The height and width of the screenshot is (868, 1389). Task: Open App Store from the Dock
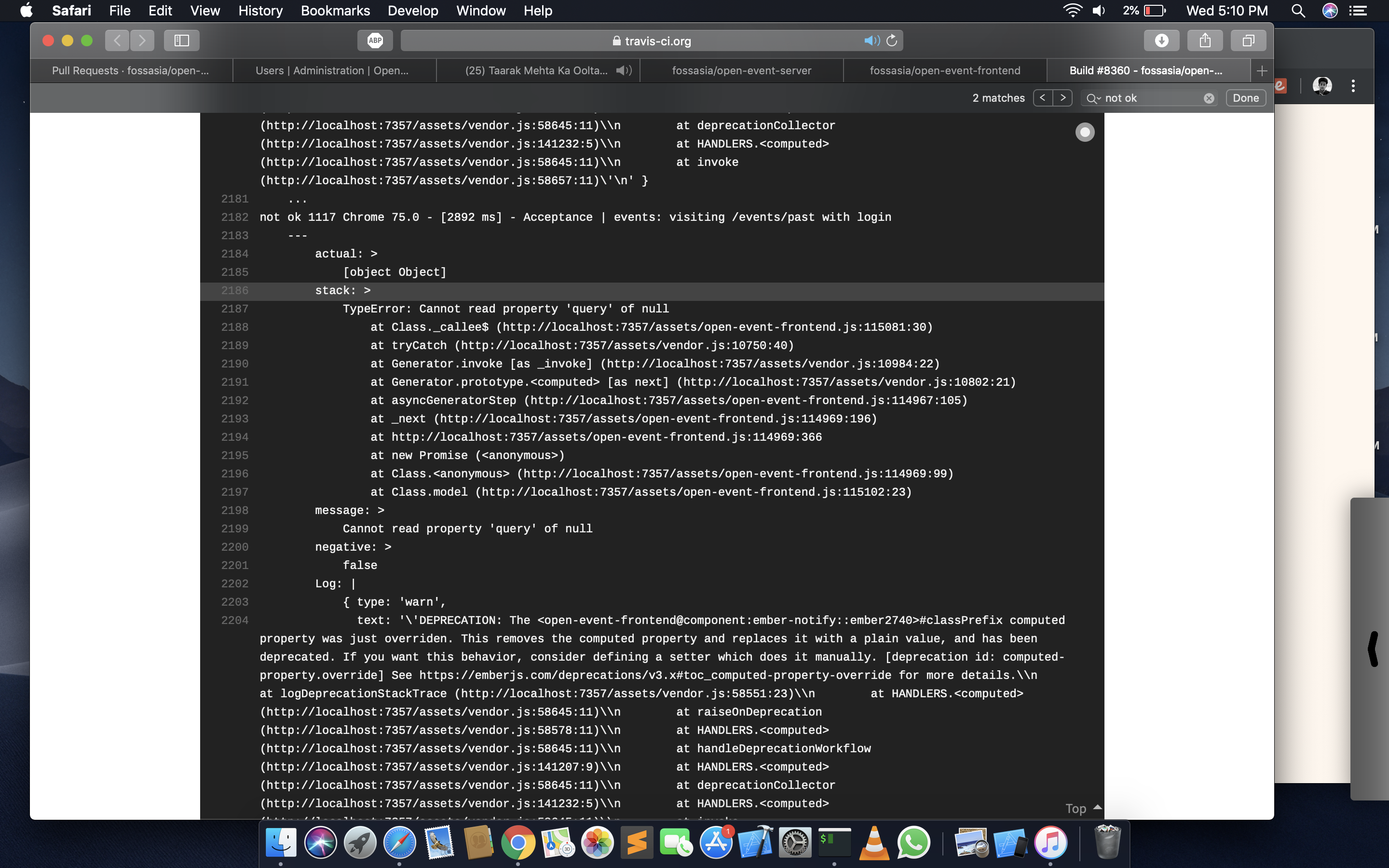coord(716,842)
